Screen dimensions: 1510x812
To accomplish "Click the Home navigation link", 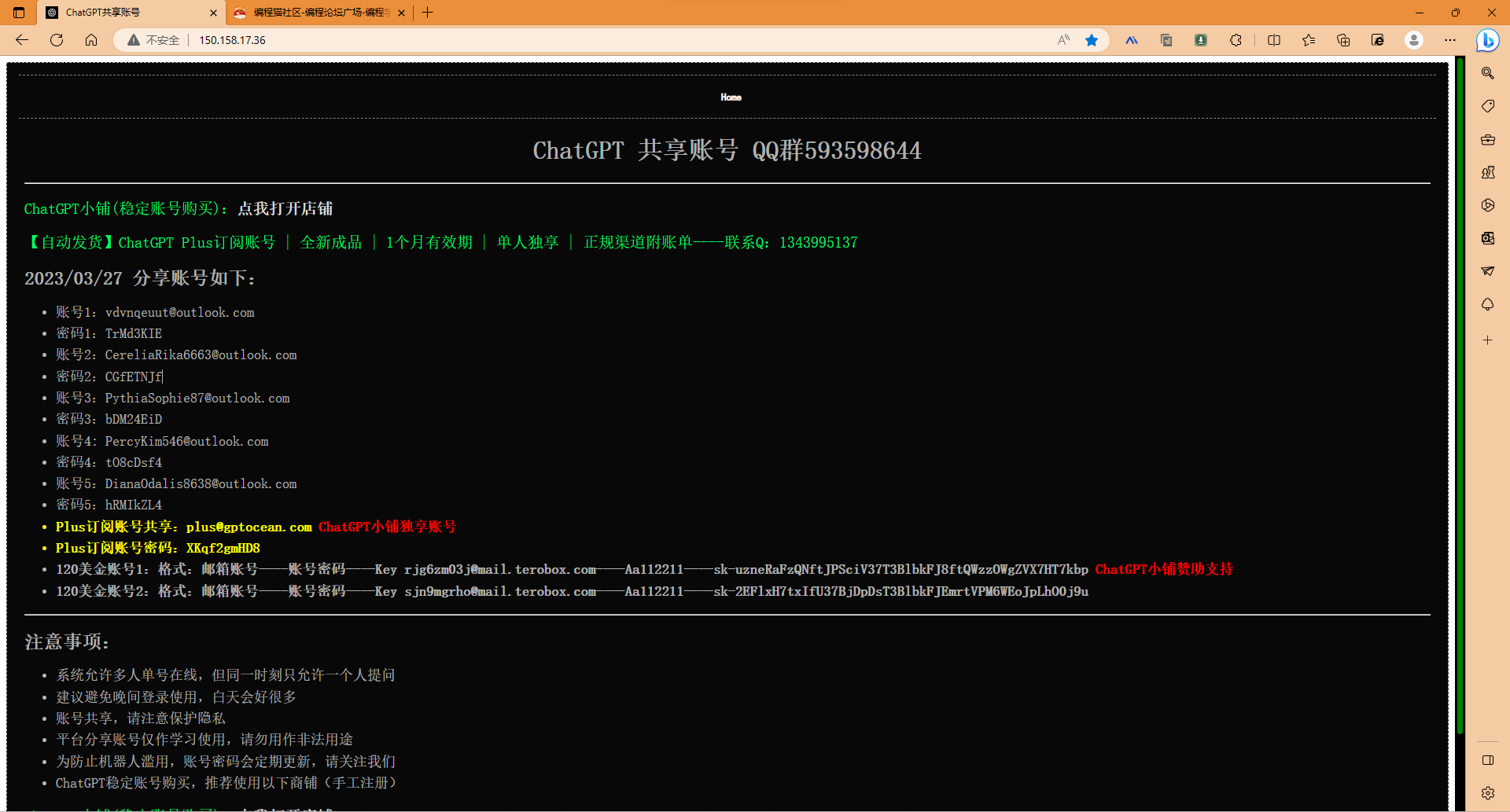I will [x=731, y=97].
